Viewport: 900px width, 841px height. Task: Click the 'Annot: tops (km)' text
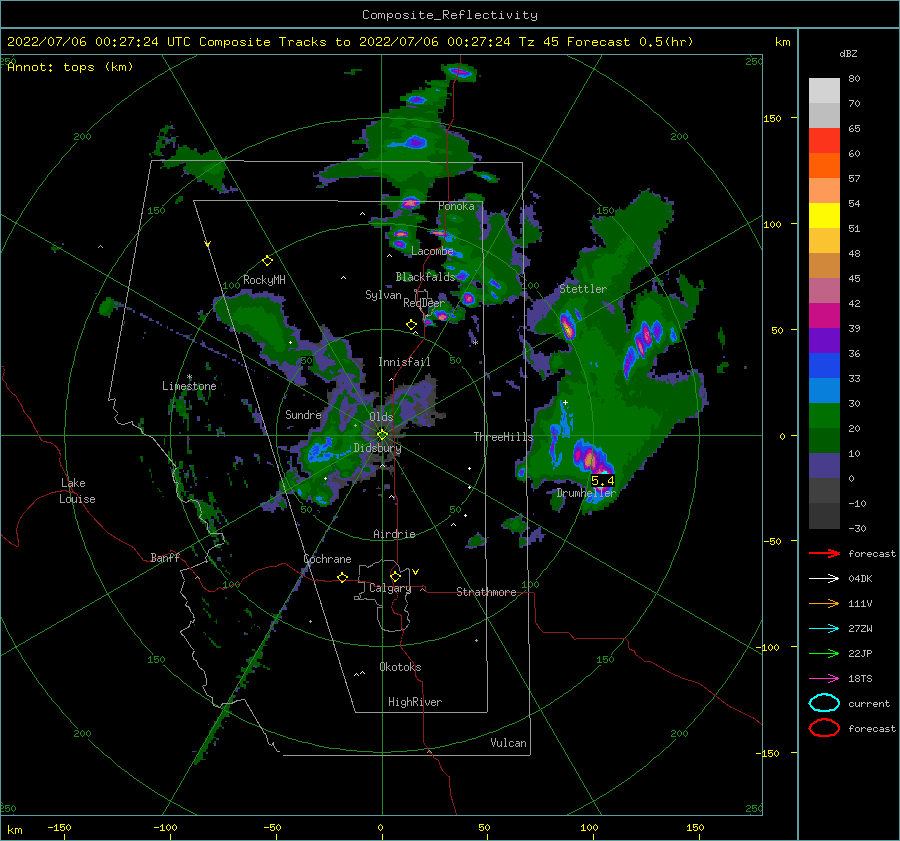(x=70, y=67)
